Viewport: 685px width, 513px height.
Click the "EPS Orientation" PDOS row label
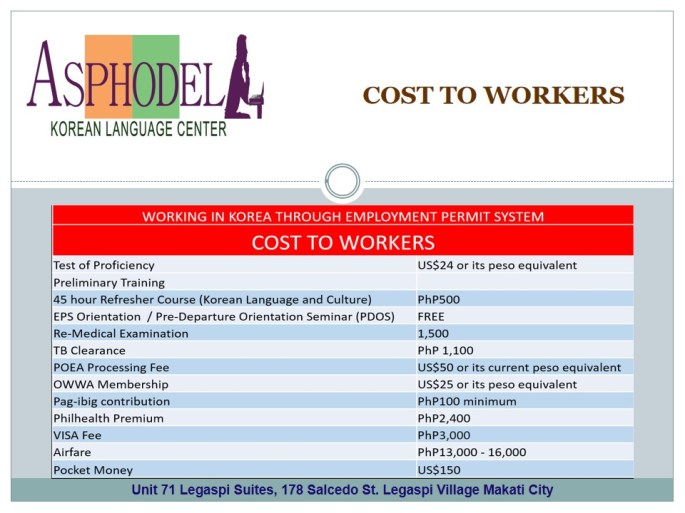click(223, 316)
